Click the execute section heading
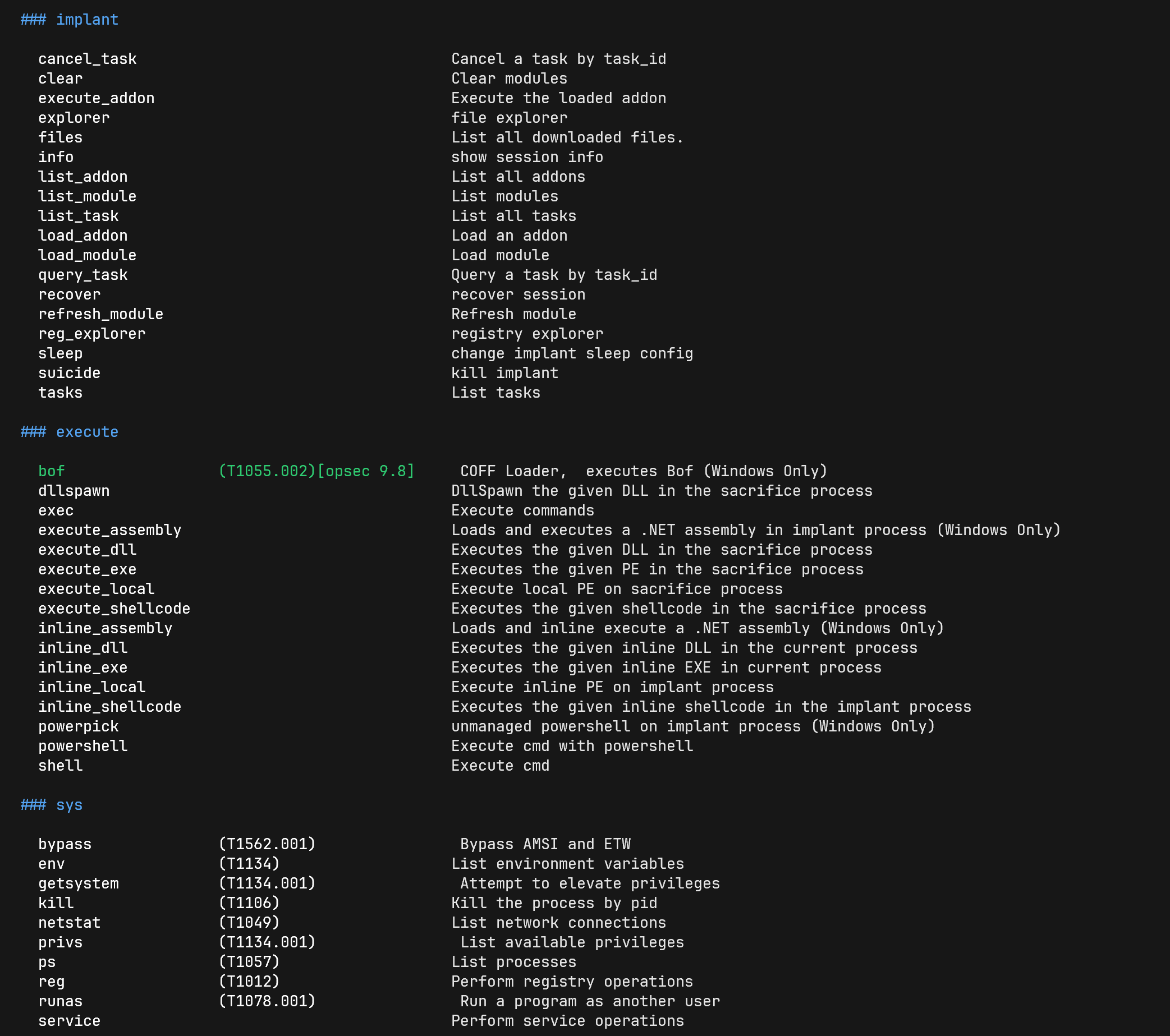This screenshot has height=1036, width=1170. (x=69, y=432)
